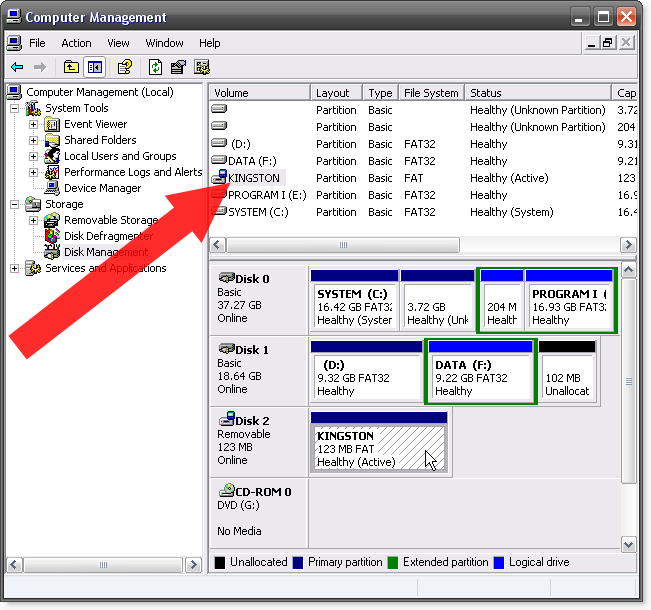Click the Properties toolbar icon
This screenshot has height=610, width=651.
(x=179, y=67)
